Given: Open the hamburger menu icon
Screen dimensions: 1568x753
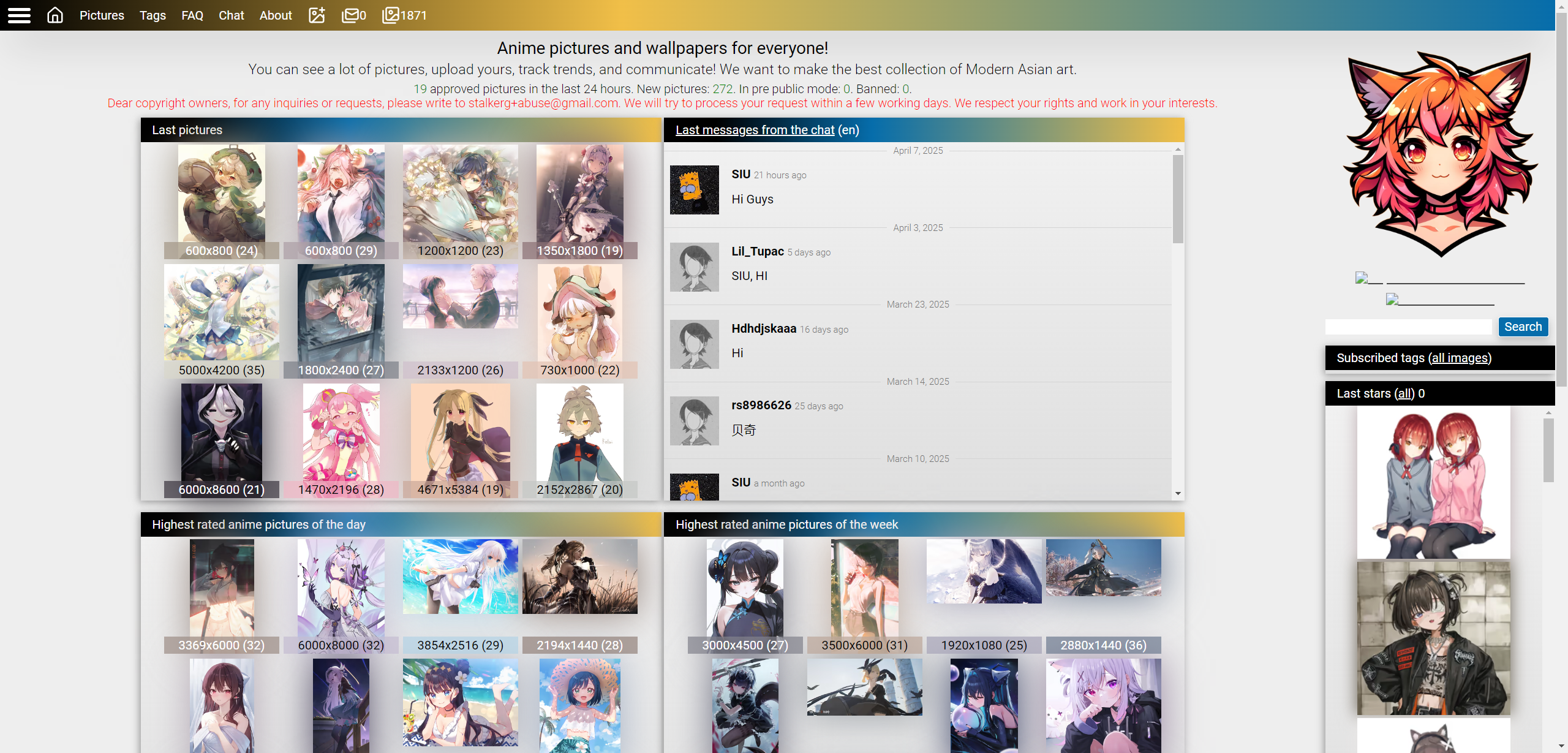Looking at the screenshot, I should (19, 15).
